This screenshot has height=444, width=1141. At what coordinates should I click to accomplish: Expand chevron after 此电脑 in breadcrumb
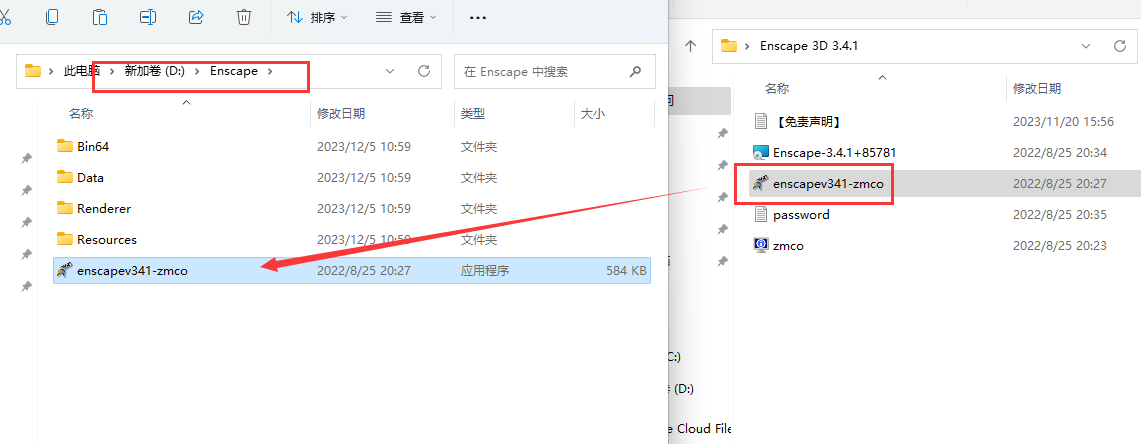(x=111, y=71)
